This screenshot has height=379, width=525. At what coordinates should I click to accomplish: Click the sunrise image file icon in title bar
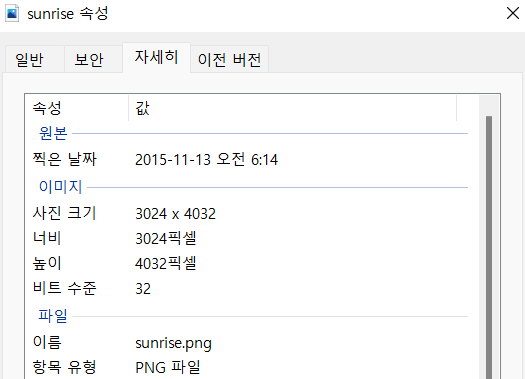coord(12,14)
